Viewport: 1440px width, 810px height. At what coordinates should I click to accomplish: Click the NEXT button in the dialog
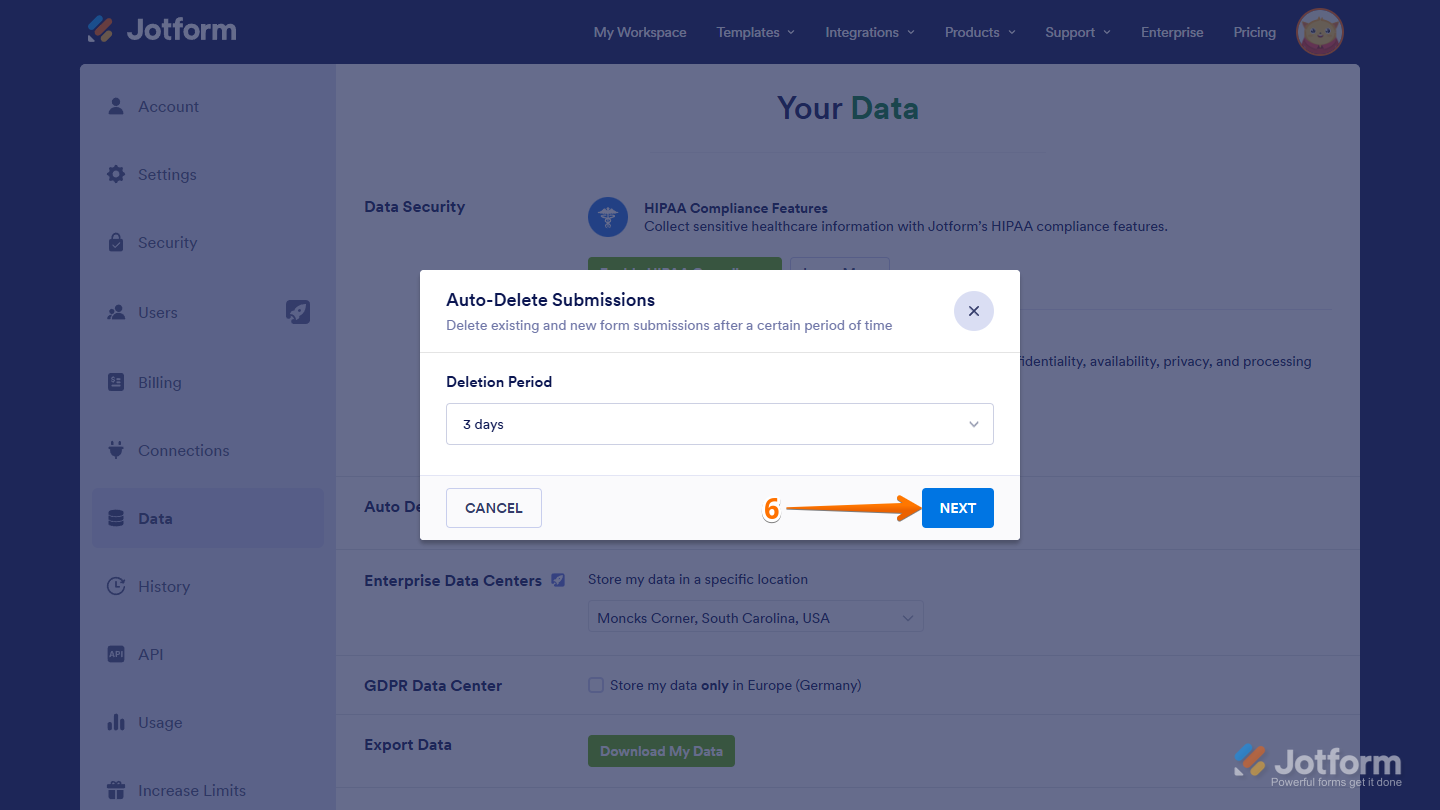coord(957,507)
